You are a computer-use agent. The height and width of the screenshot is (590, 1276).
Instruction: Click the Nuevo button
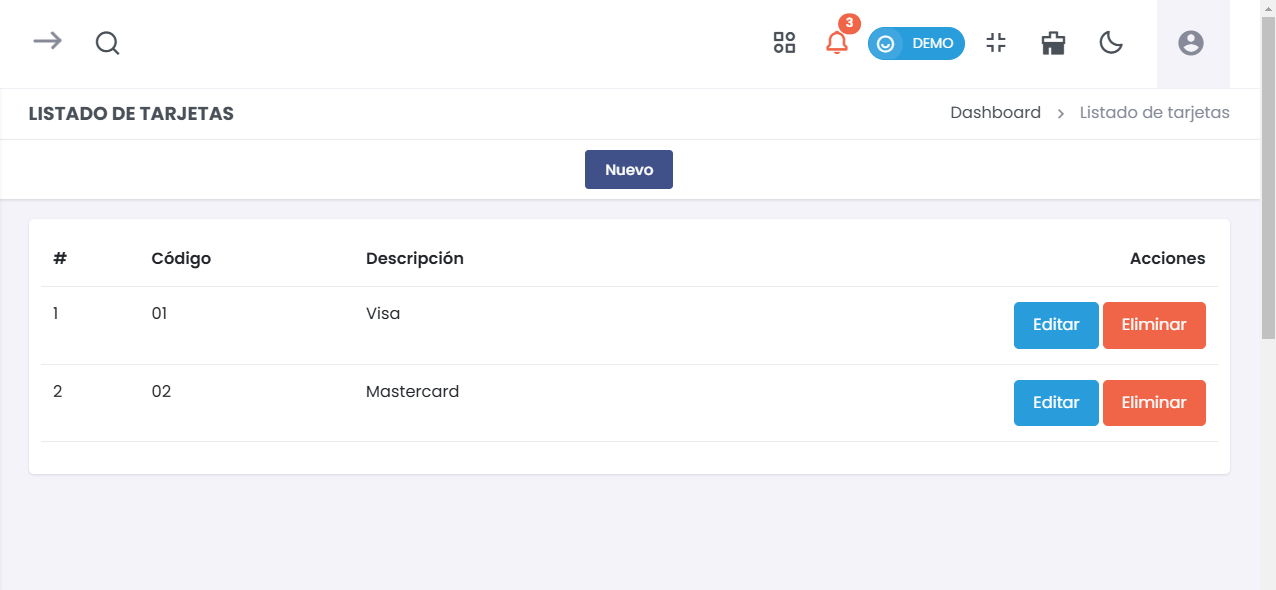(628, 170)
